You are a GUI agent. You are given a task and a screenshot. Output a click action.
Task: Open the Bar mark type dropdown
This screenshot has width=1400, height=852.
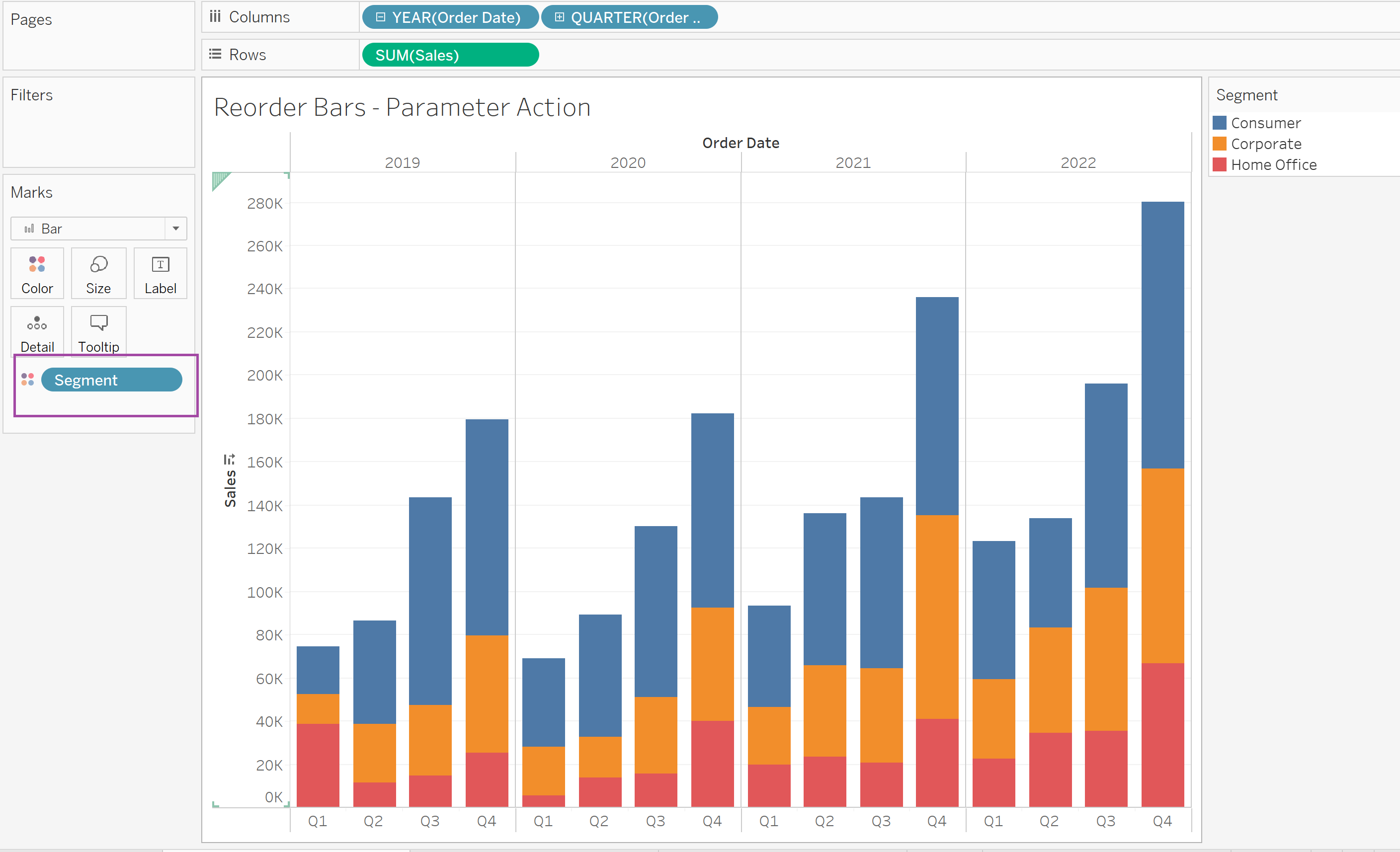(175, 229)
